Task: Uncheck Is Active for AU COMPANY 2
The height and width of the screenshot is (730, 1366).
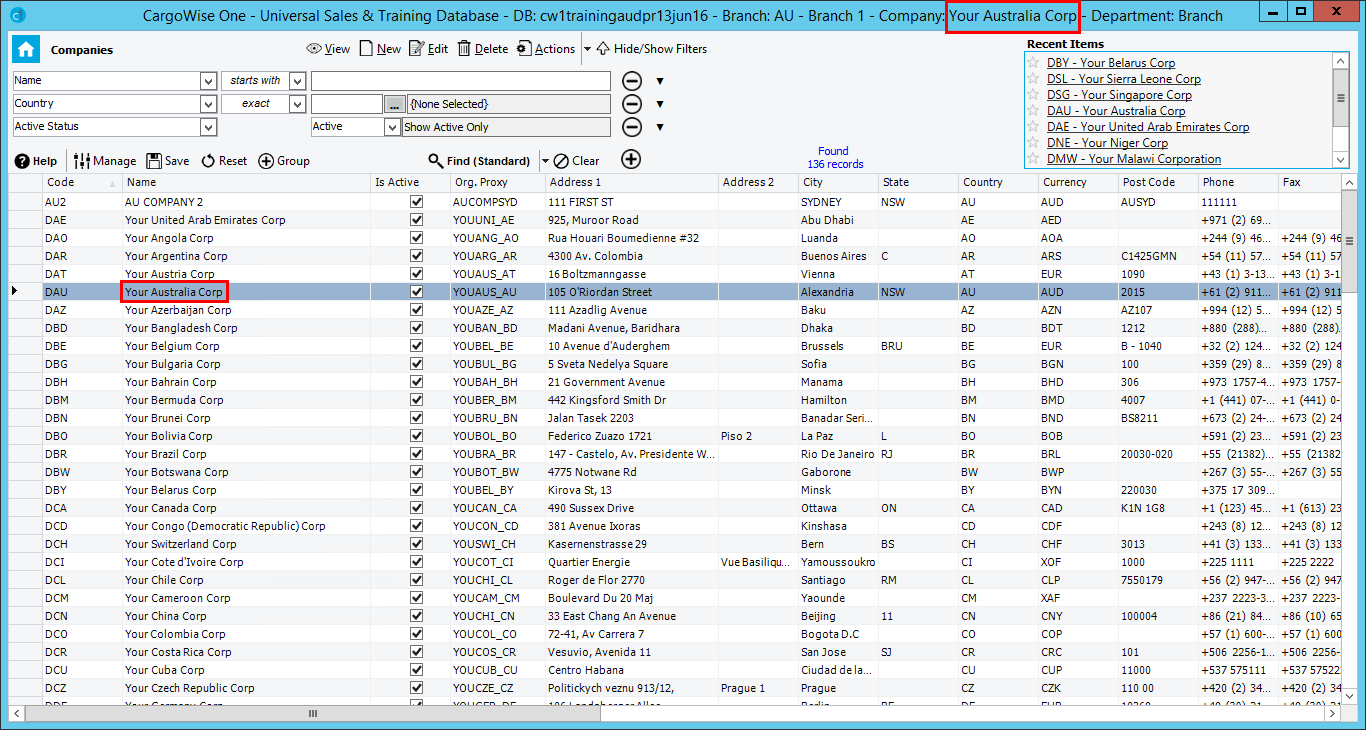Action: [x=416, y=202]
